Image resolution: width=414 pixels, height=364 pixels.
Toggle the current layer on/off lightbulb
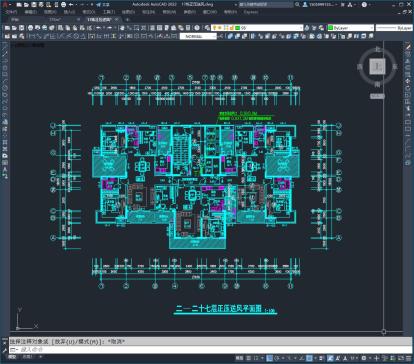click(214, 28)
